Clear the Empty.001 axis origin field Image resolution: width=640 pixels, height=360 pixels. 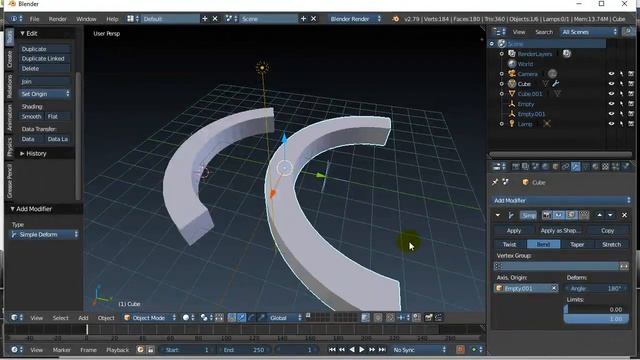pyautogui.click(x=554, y=288)
